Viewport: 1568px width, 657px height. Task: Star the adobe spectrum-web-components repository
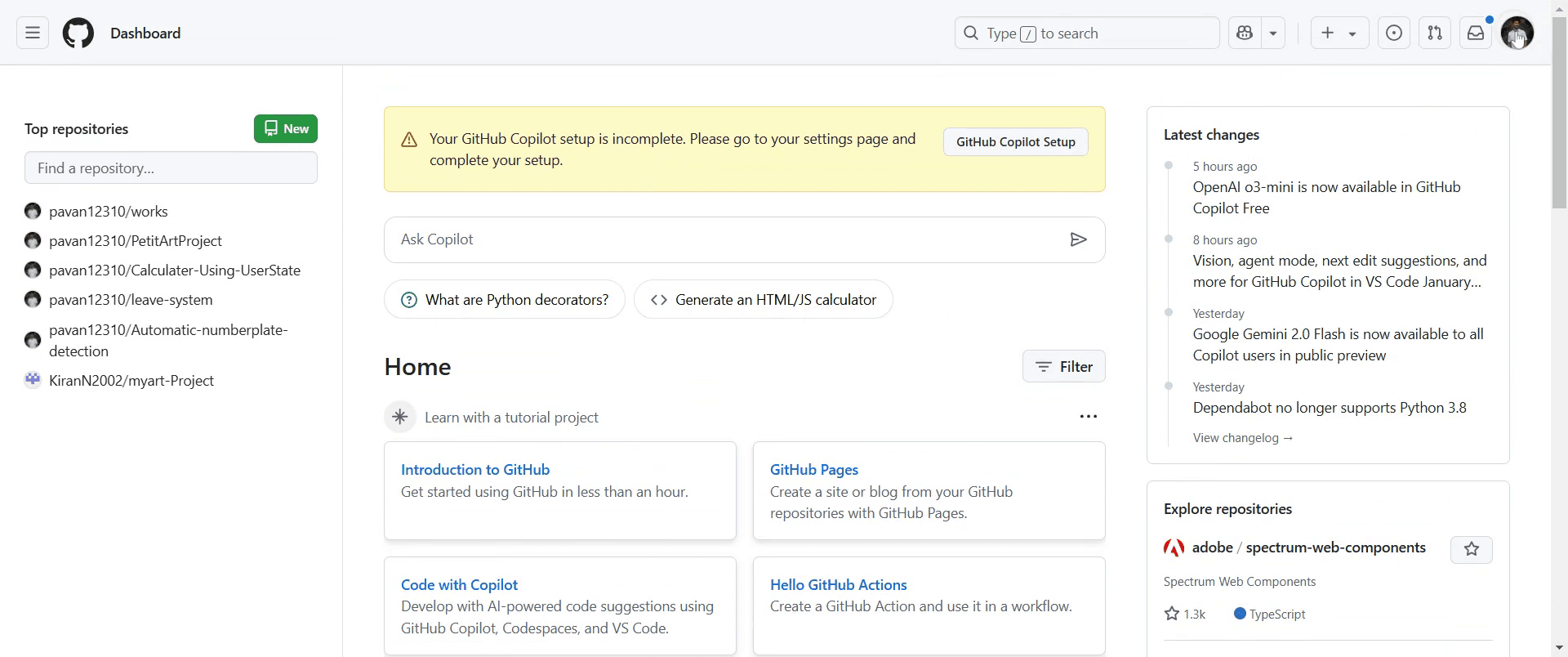[x=1471, y=549]
